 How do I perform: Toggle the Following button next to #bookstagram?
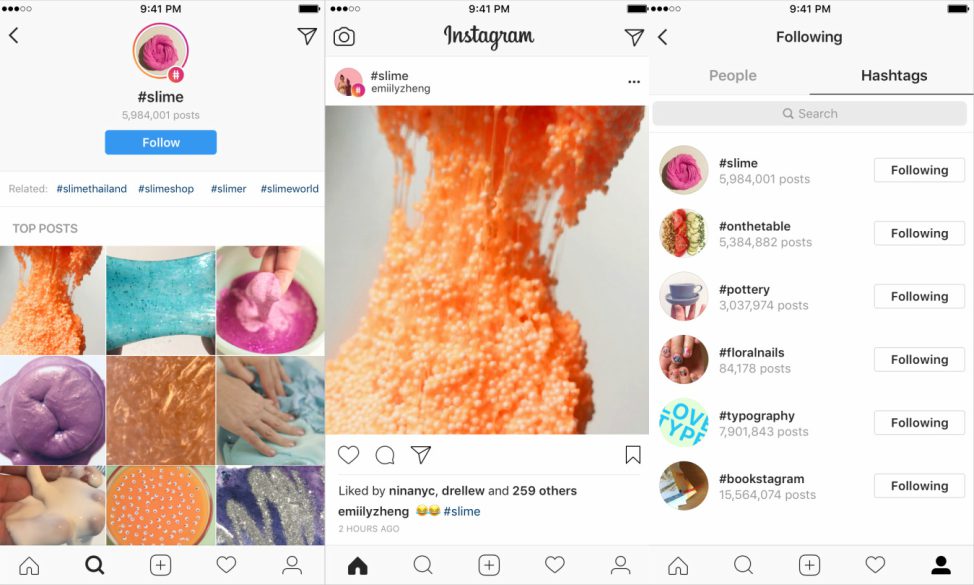click(919, 486)
